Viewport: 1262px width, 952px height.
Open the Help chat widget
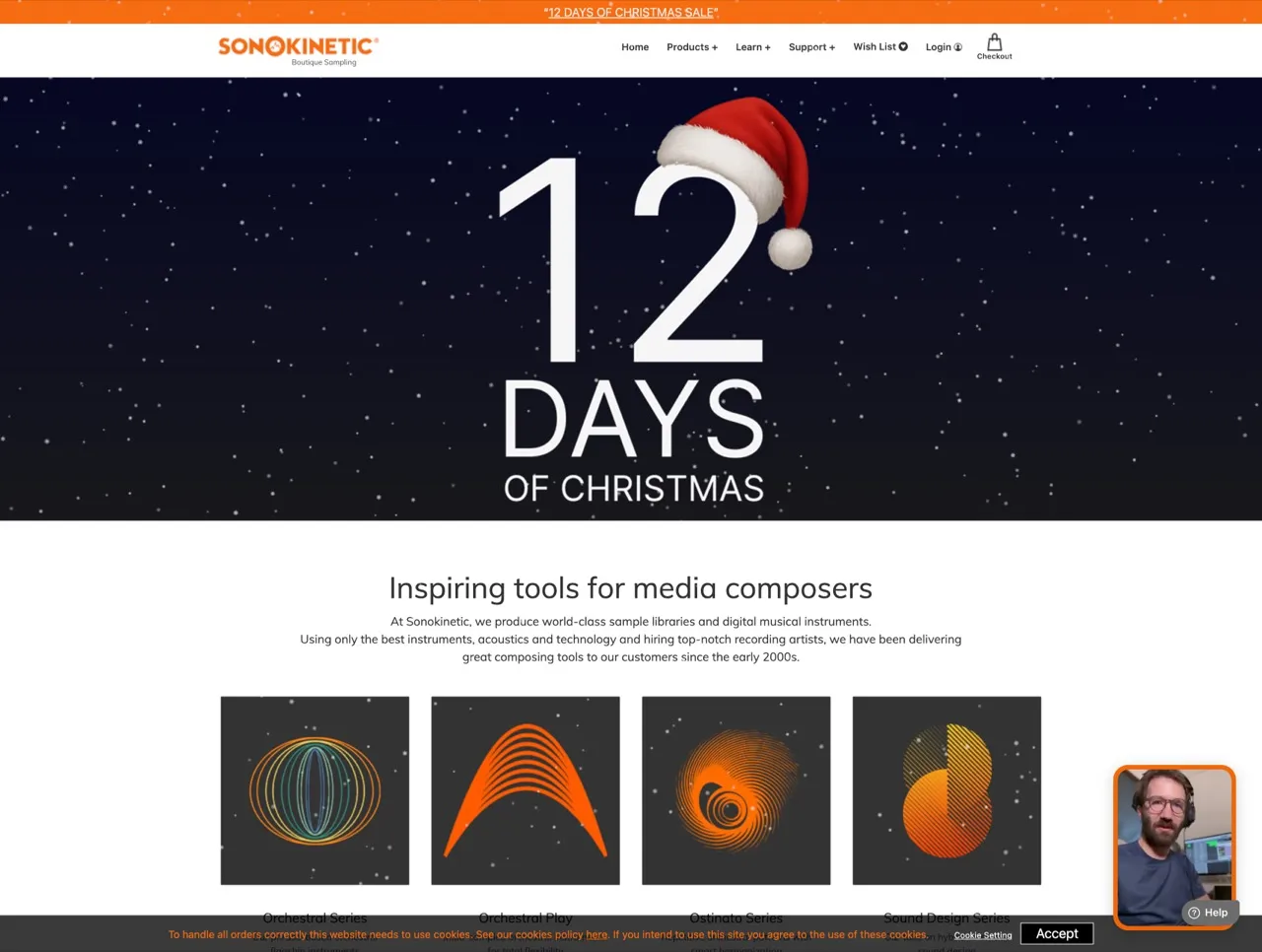1209,913
